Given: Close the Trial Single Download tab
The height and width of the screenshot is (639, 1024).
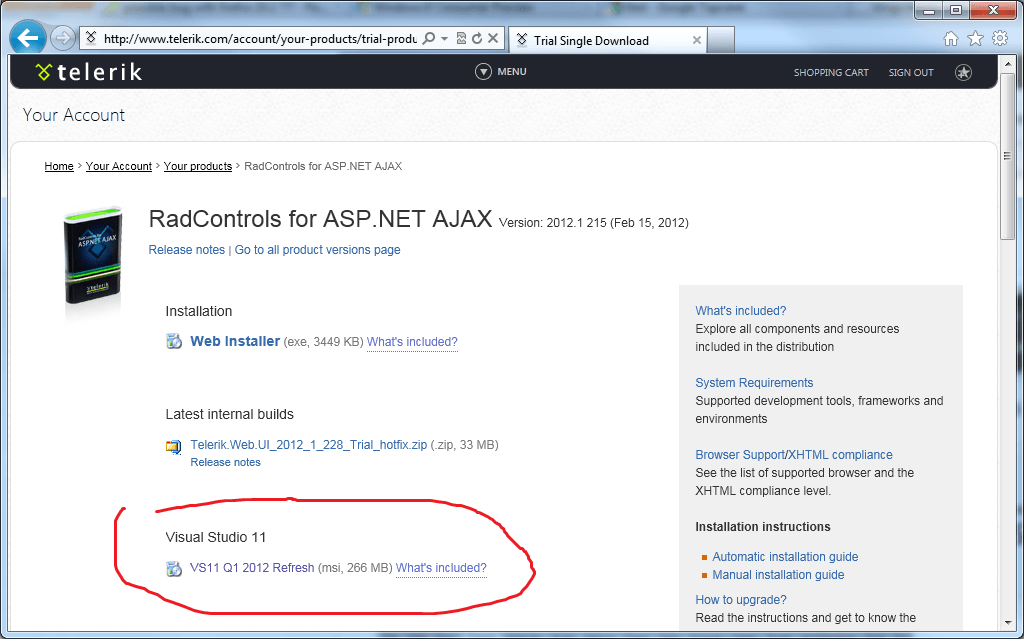Looking at the screenshot, I should 697,41.
